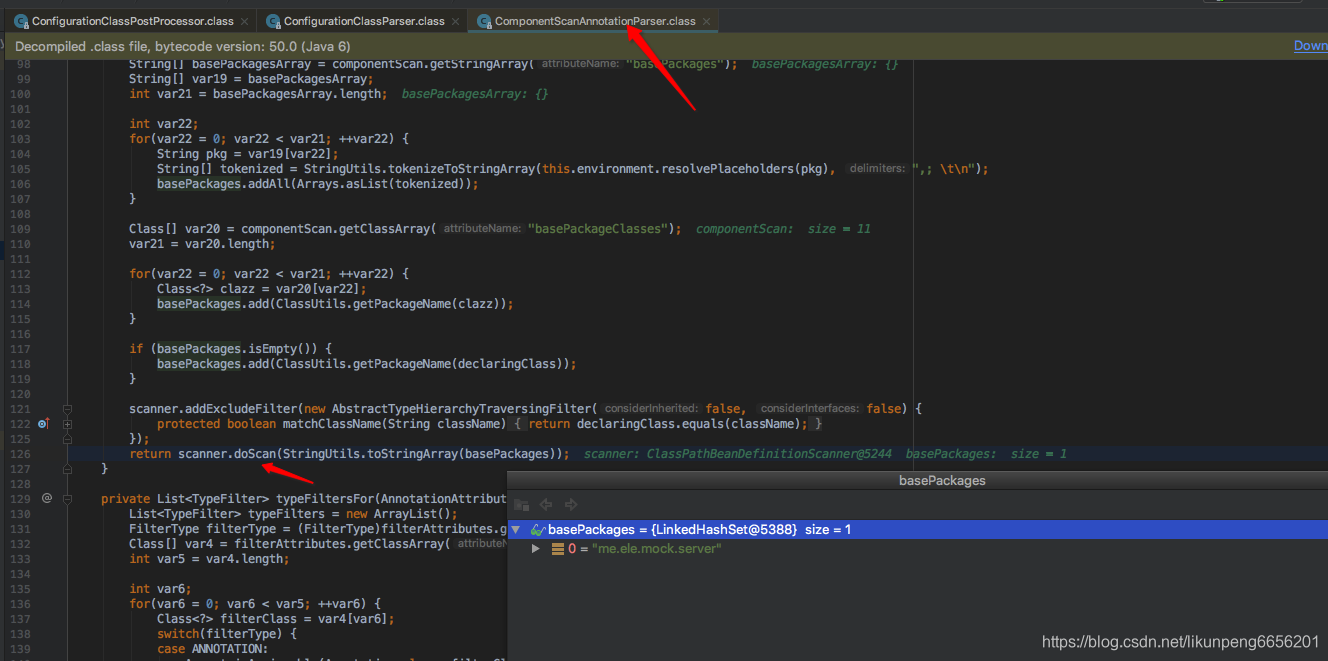Close the ConfigurationClassParser.class tab
The height and width of the screenshot is (661, 1328).
456,21
